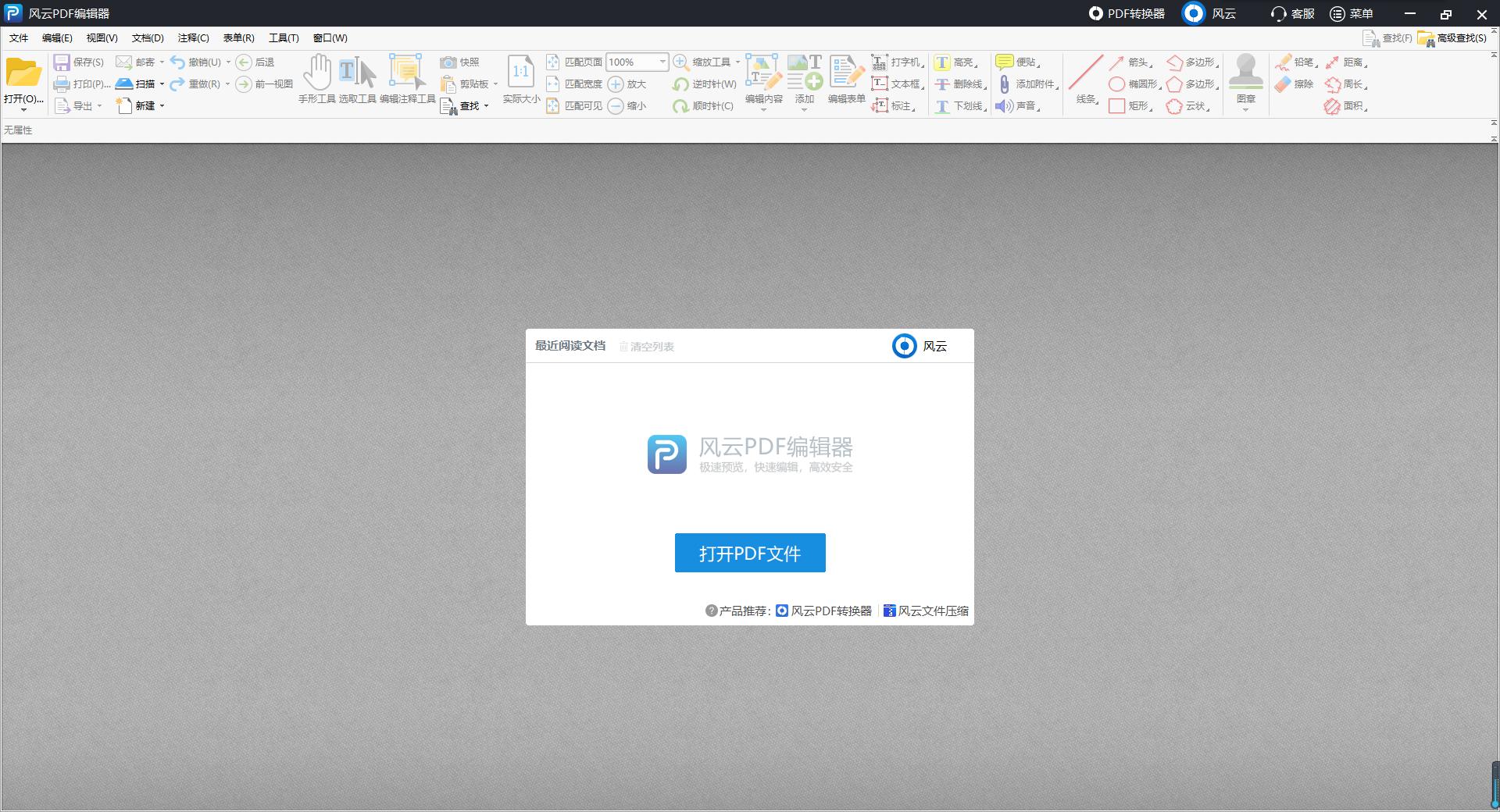Click the Zoom Out (缩小) minus icon
Image resolution: width=1500 pixels, height=812 pixels.
point(616,106)
